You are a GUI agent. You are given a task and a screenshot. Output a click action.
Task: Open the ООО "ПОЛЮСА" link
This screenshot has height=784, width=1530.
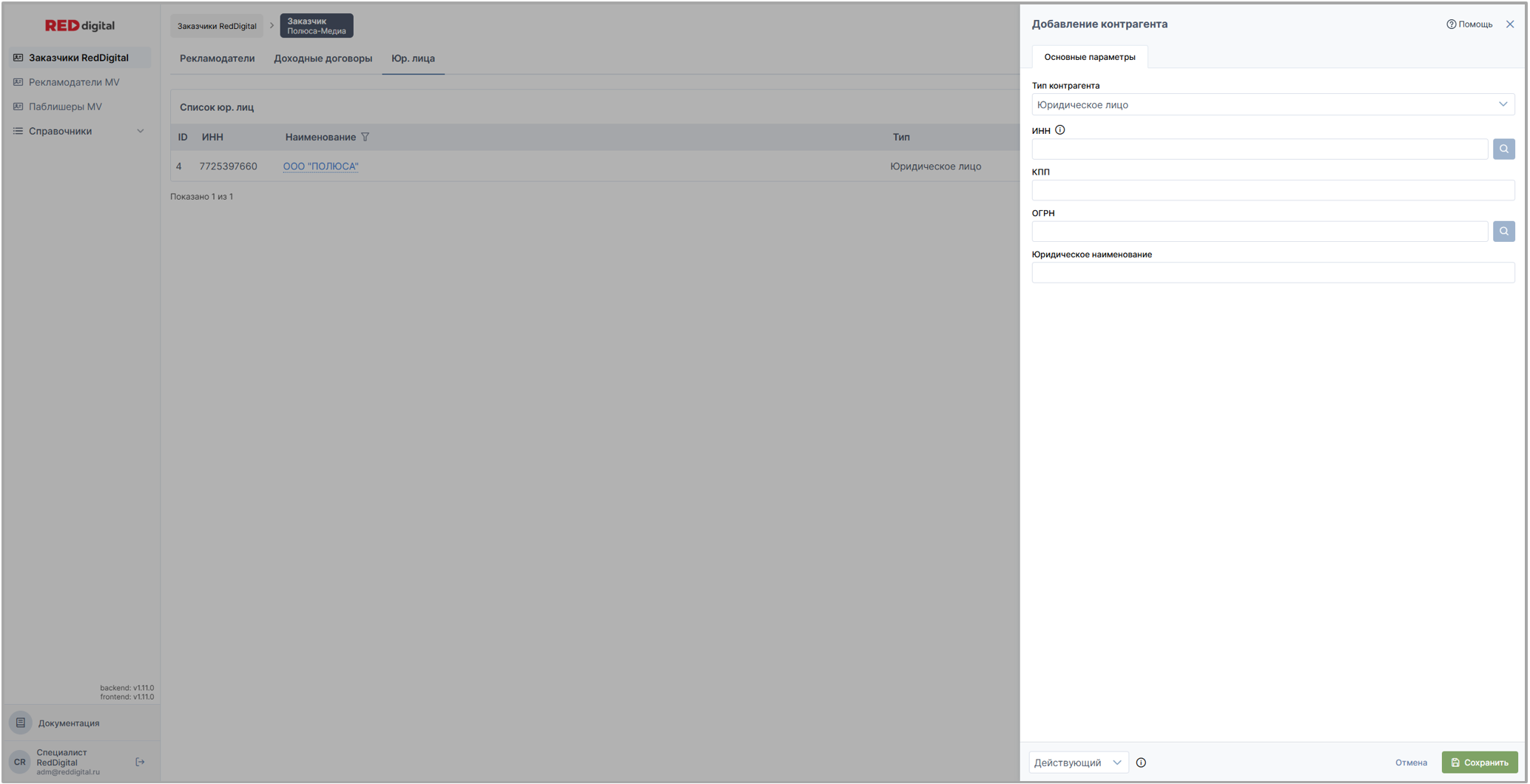pos(320,166)
